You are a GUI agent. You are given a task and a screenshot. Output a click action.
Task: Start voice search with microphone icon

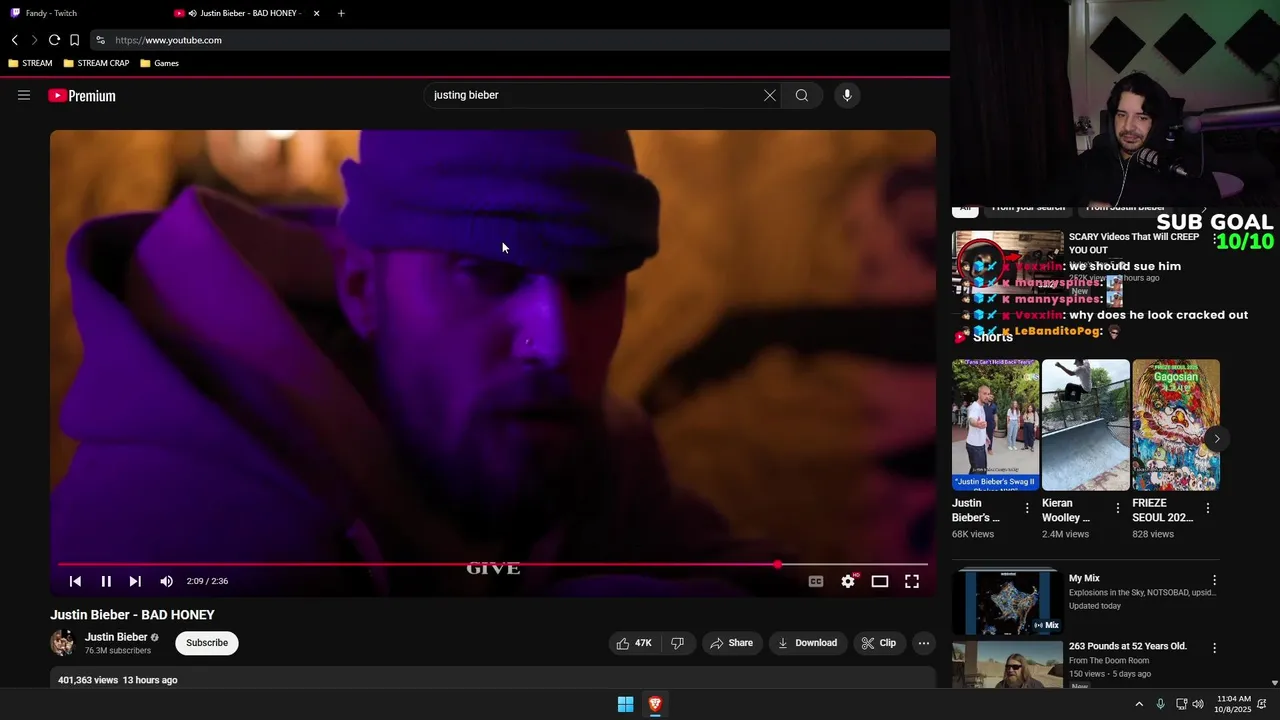click(x=847, y=95)
